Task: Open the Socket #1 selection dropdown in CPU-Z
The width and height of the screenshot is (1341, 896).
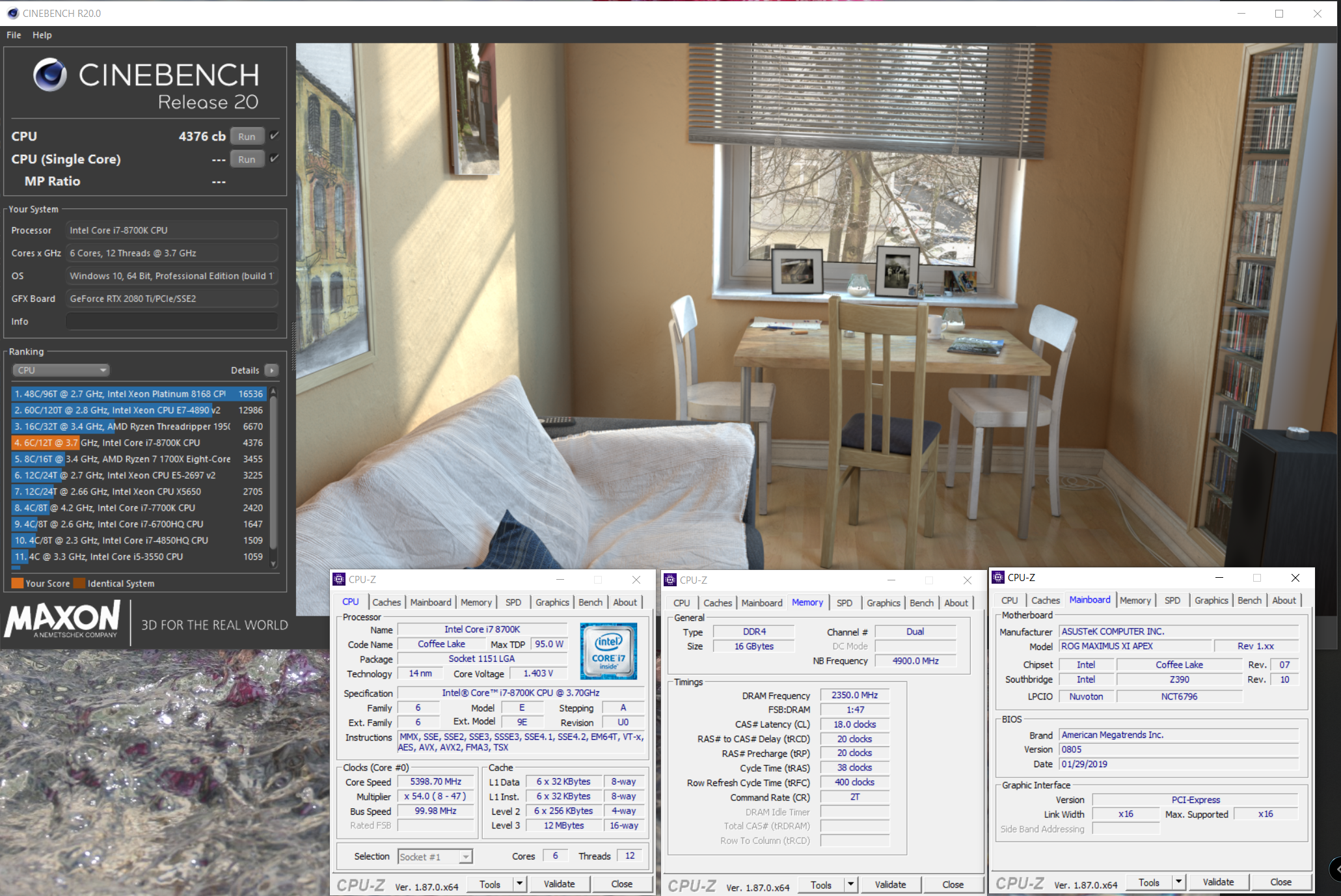Action: click(465, 856)
